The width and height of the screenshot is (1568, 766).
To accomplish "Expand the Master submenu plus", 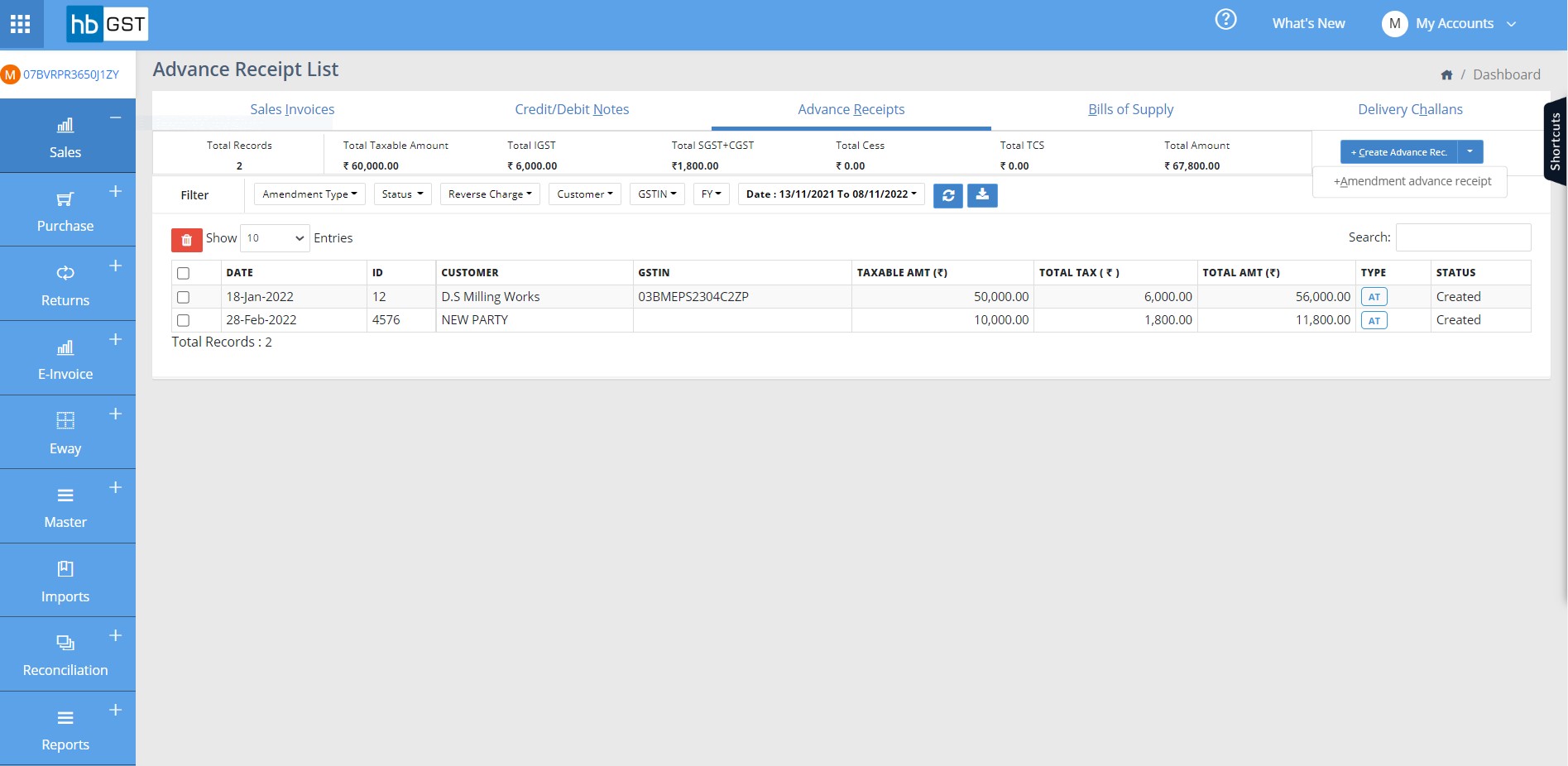I will [116, 487].
